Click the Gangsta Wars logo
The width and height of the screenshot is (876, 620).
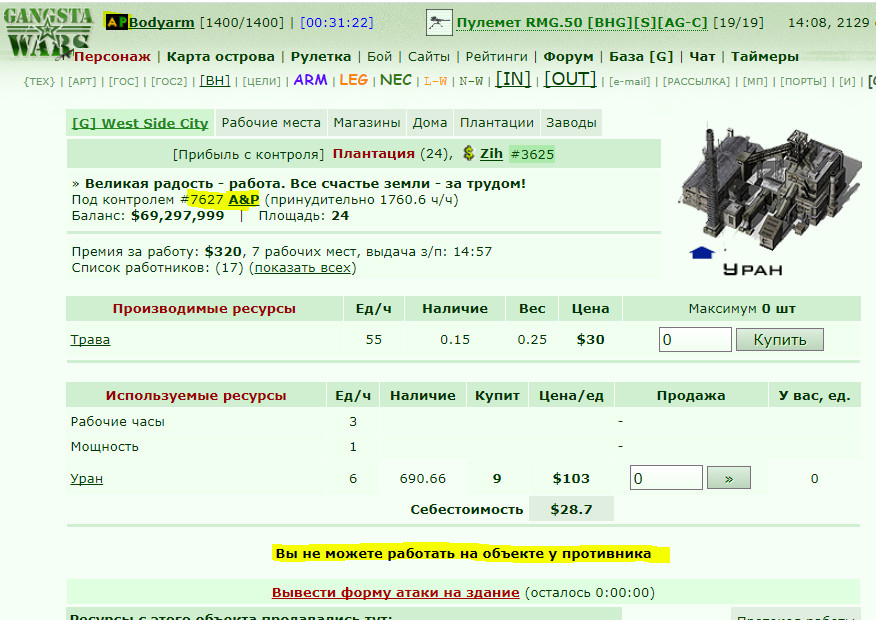point(47,32)
